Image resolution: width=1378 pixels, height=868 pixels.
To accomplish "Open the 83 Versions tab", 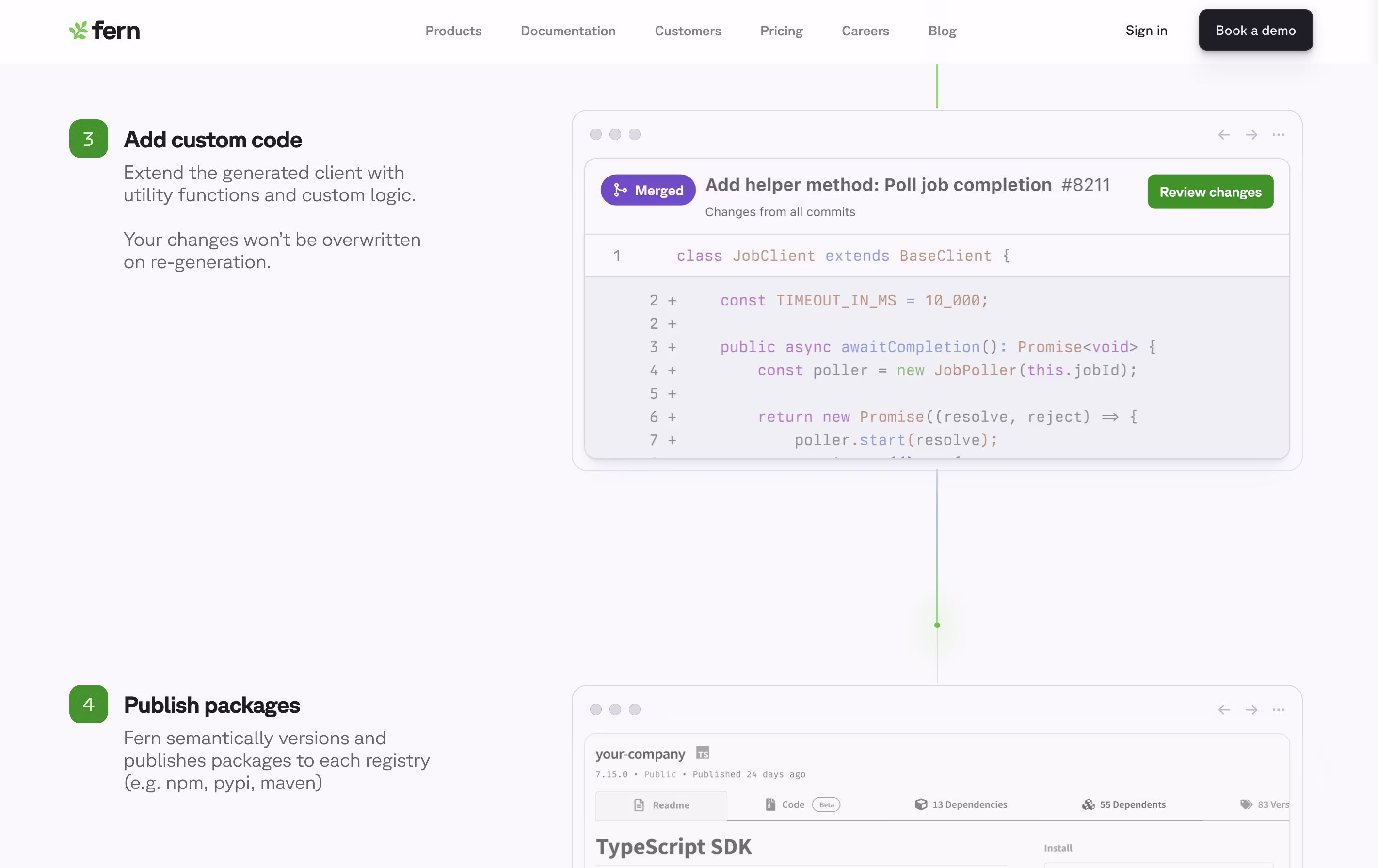I will point(1264,804).
